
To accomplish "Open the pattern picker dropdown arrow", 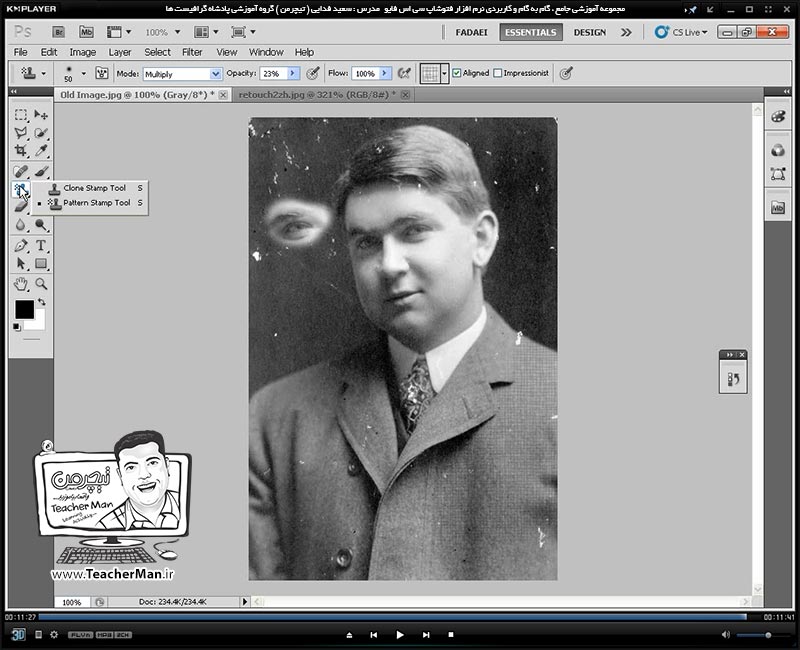I will click(444, 73).
